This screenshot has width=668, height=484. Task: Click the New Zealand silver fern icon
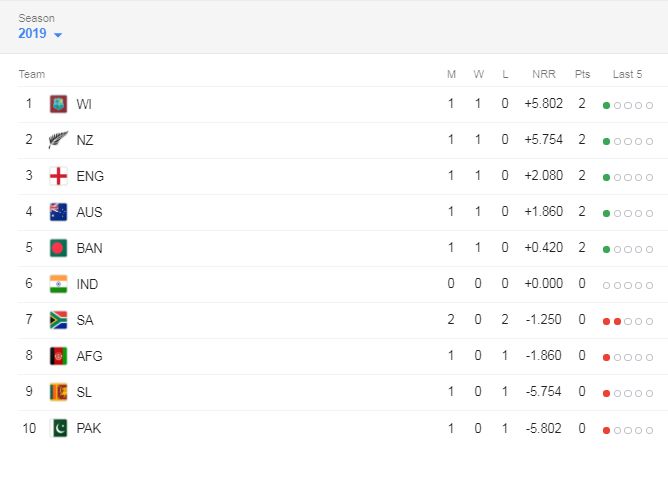(x=58, y=140)
